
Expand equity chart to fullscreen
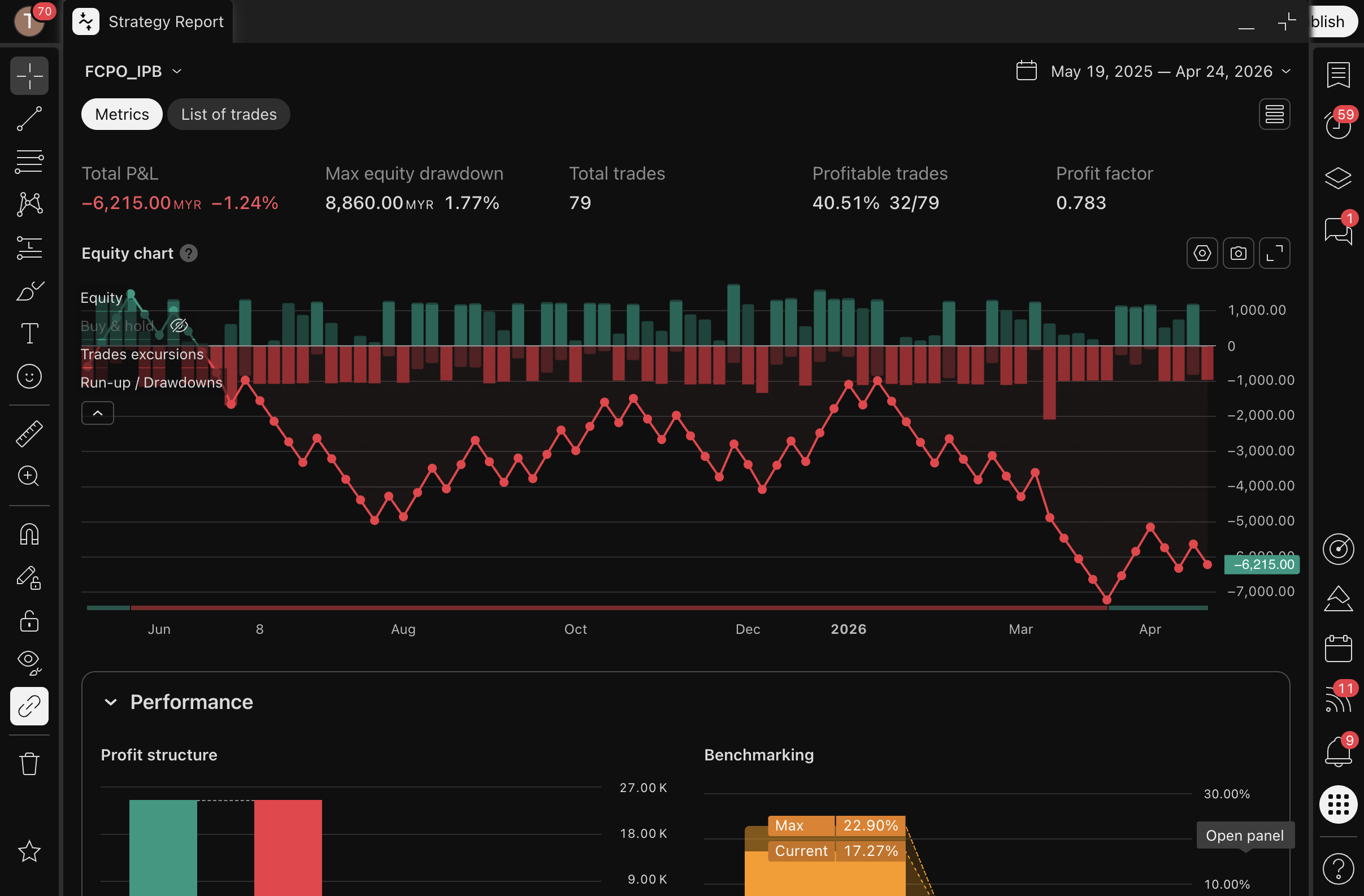coord(1274,253)
